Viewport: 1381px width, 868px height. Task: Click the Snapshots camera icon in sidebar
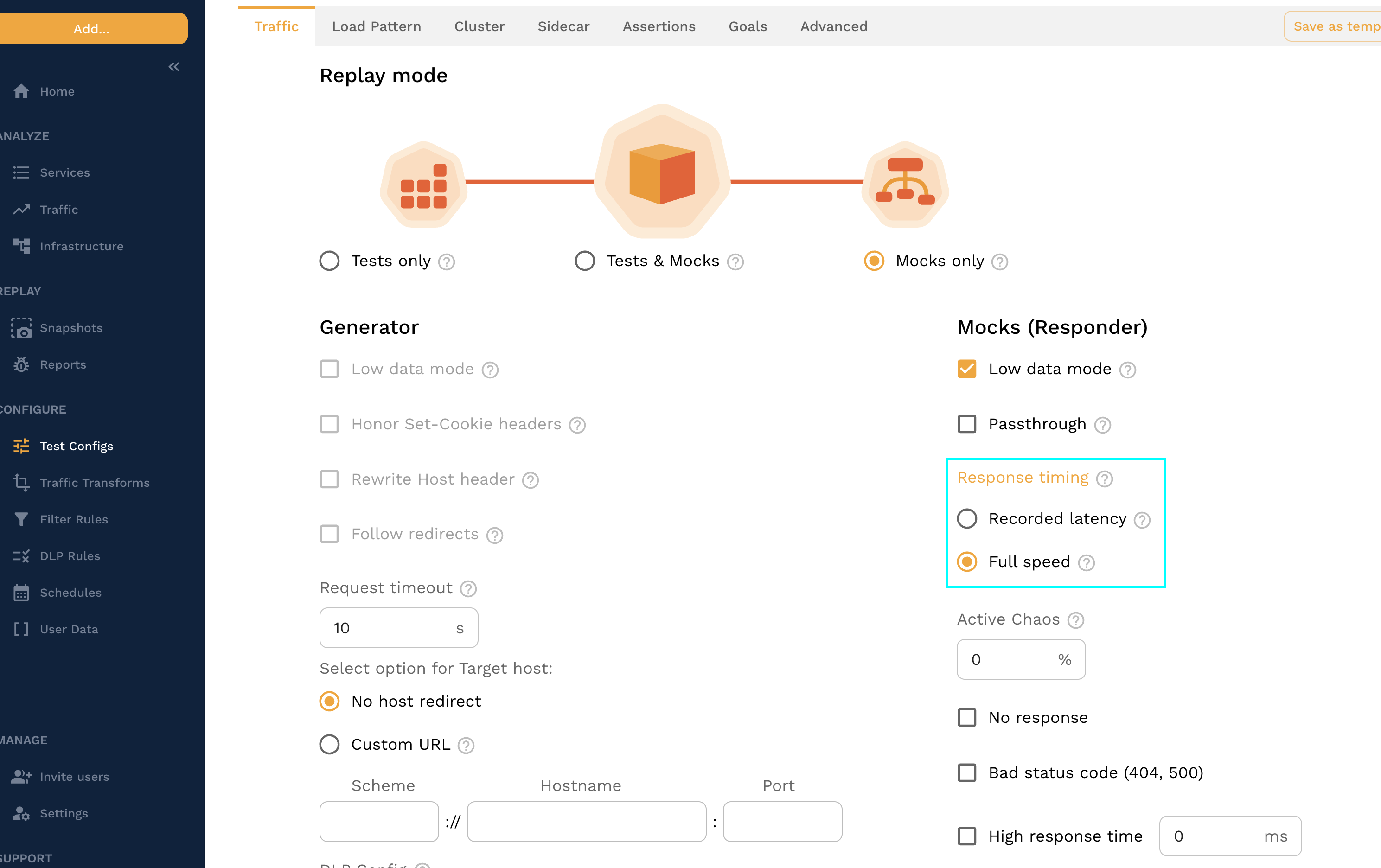21,328
